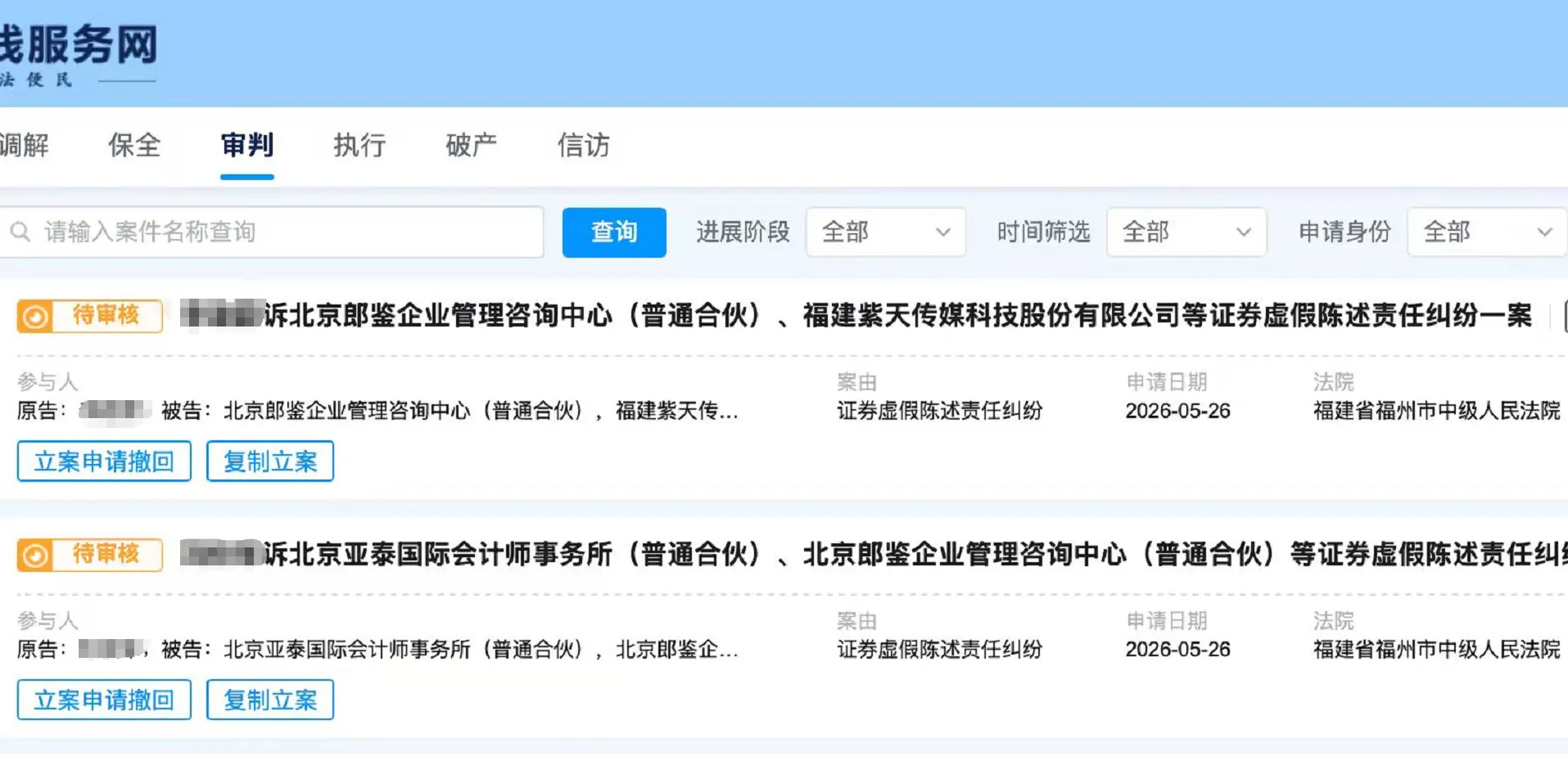
Task: Click defendant text 北京郎鉴企业管理咨询中心（普通合伙），福建紫天传…
Action: pyautogui.click(x=481, y=411)
